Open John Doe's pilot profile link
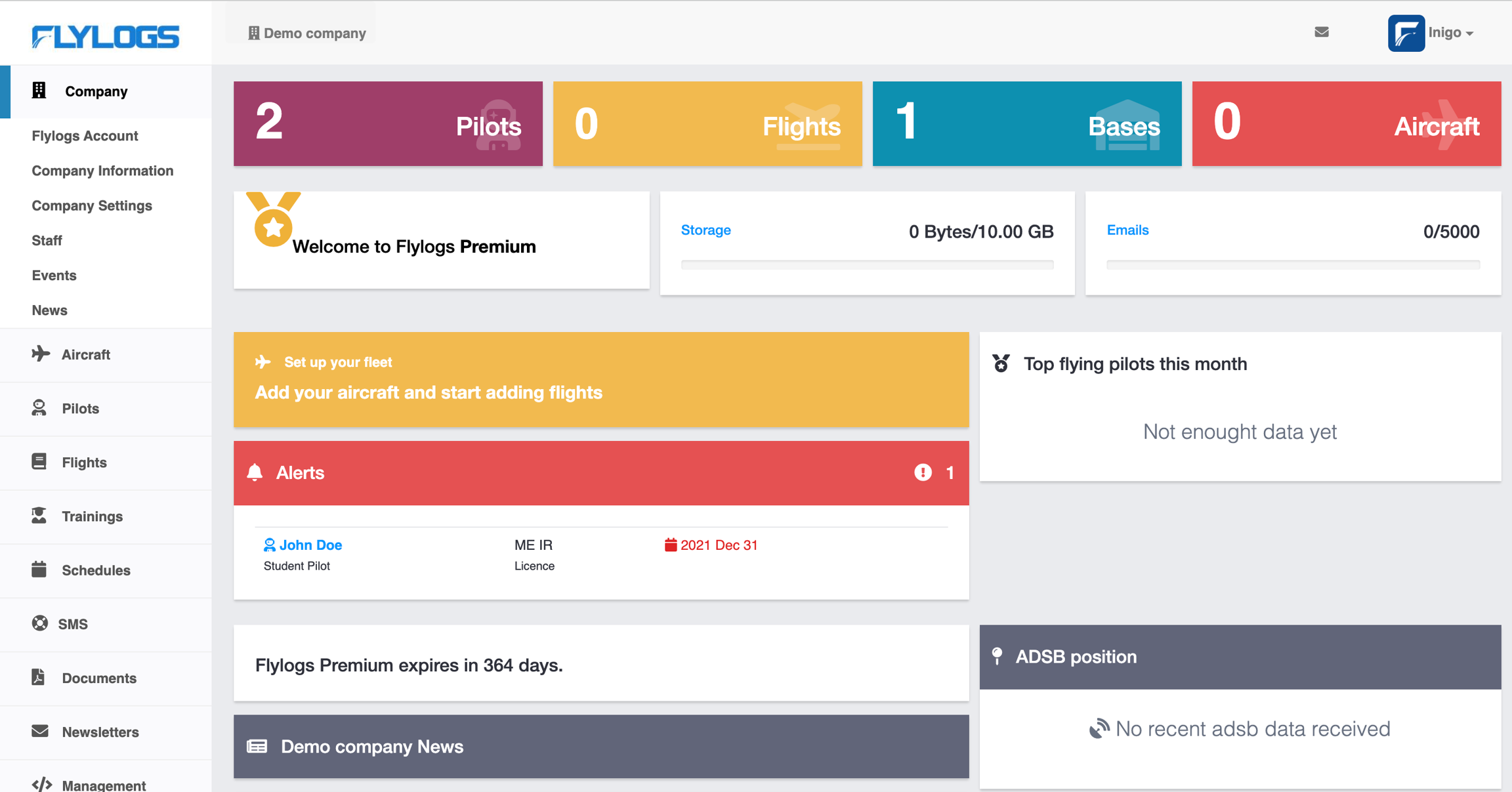1512x792 pixels. click(310, 545)
